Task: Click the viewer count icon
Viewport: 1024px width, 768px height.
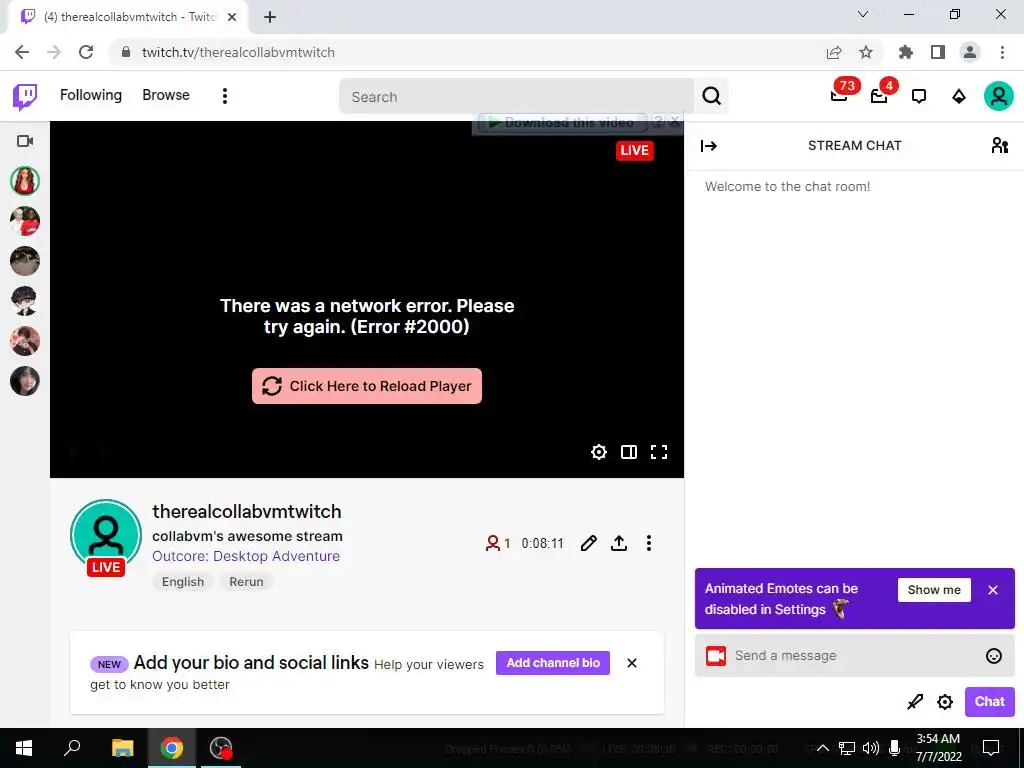Action: [x=492, y=543]
